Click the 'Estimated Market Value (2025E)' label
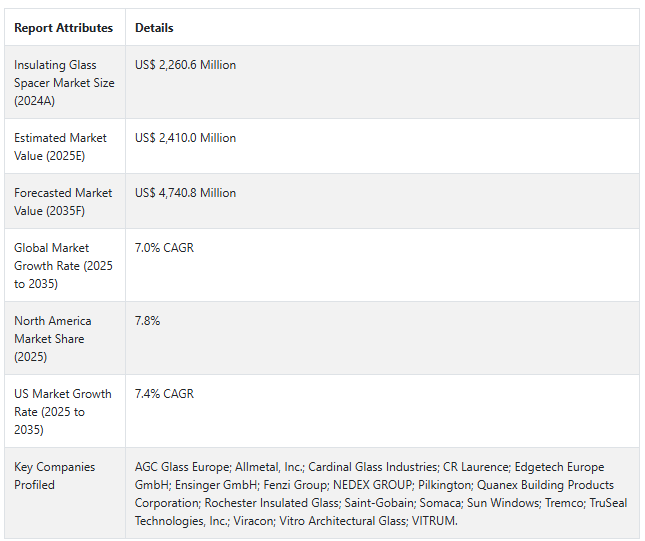This screenshot has width=645, height=541. click(x=62, y=147)
